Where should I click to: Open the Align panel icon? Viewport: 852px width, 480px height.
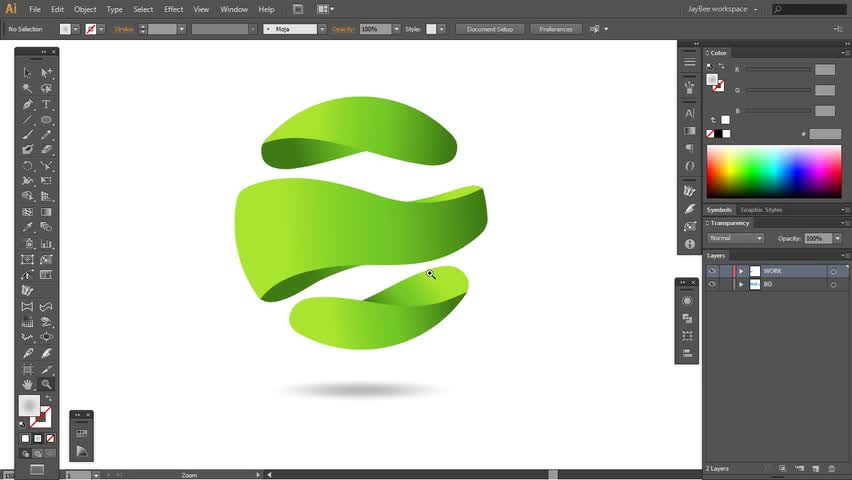[x=687, y=353]
